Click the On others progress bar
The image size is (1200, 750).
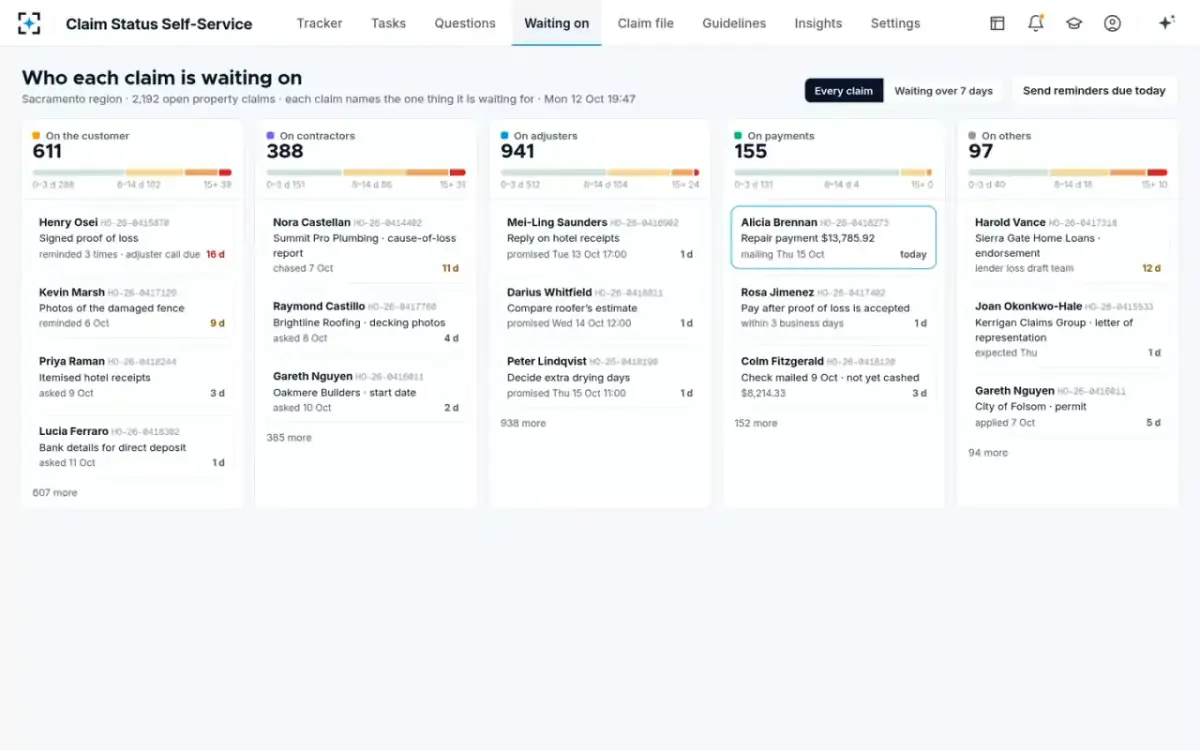point(1068,172)
